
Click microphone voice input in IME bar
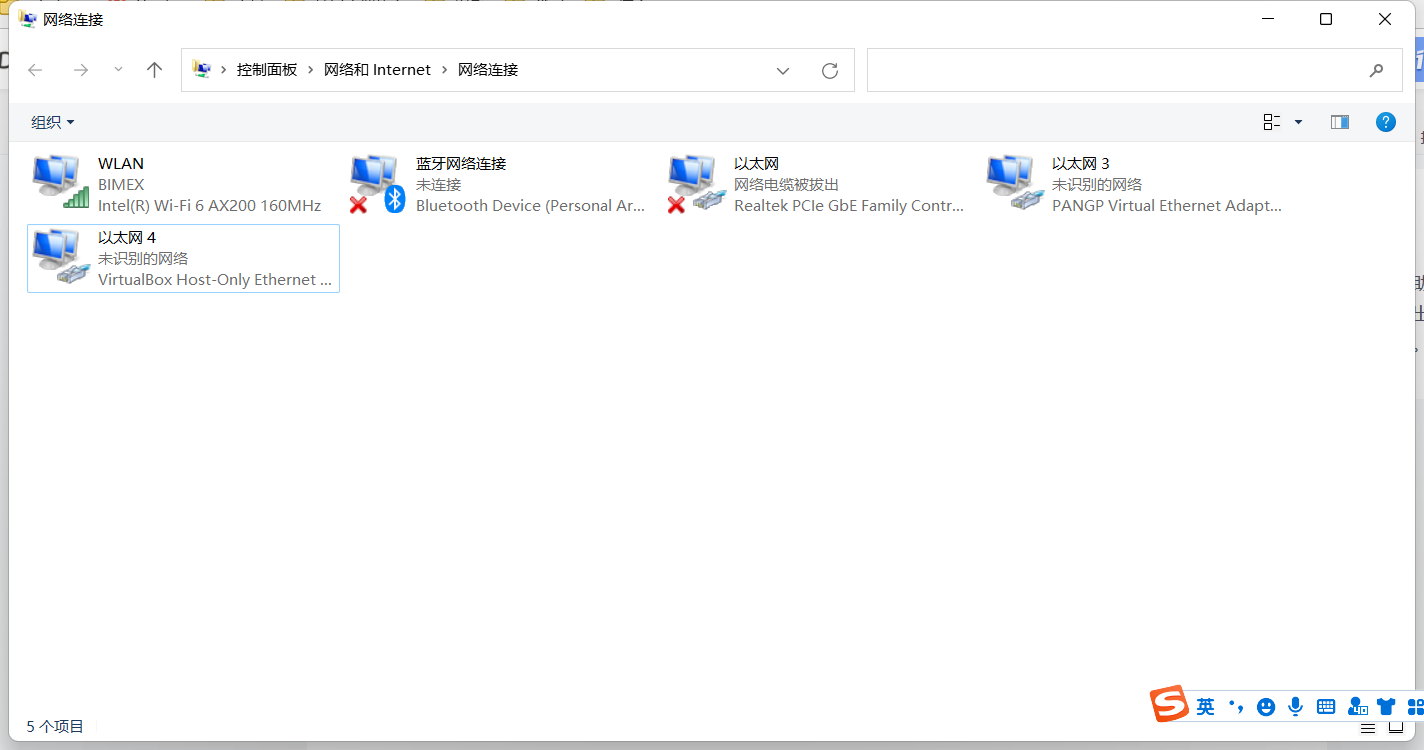(1296, 707)
